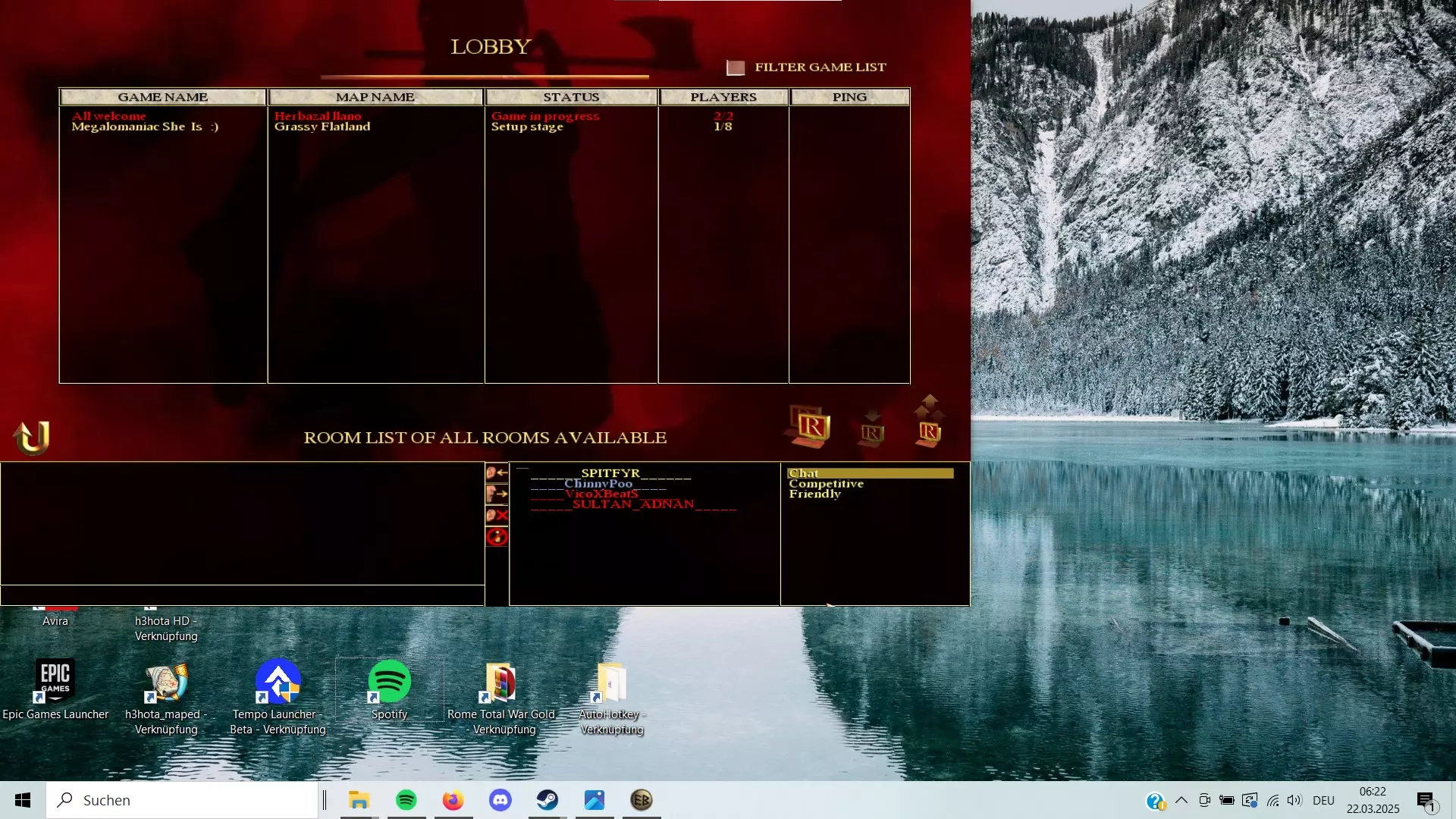Select the Competitive room
Viewport: 1456px width, 819px height.
[826, 484]
